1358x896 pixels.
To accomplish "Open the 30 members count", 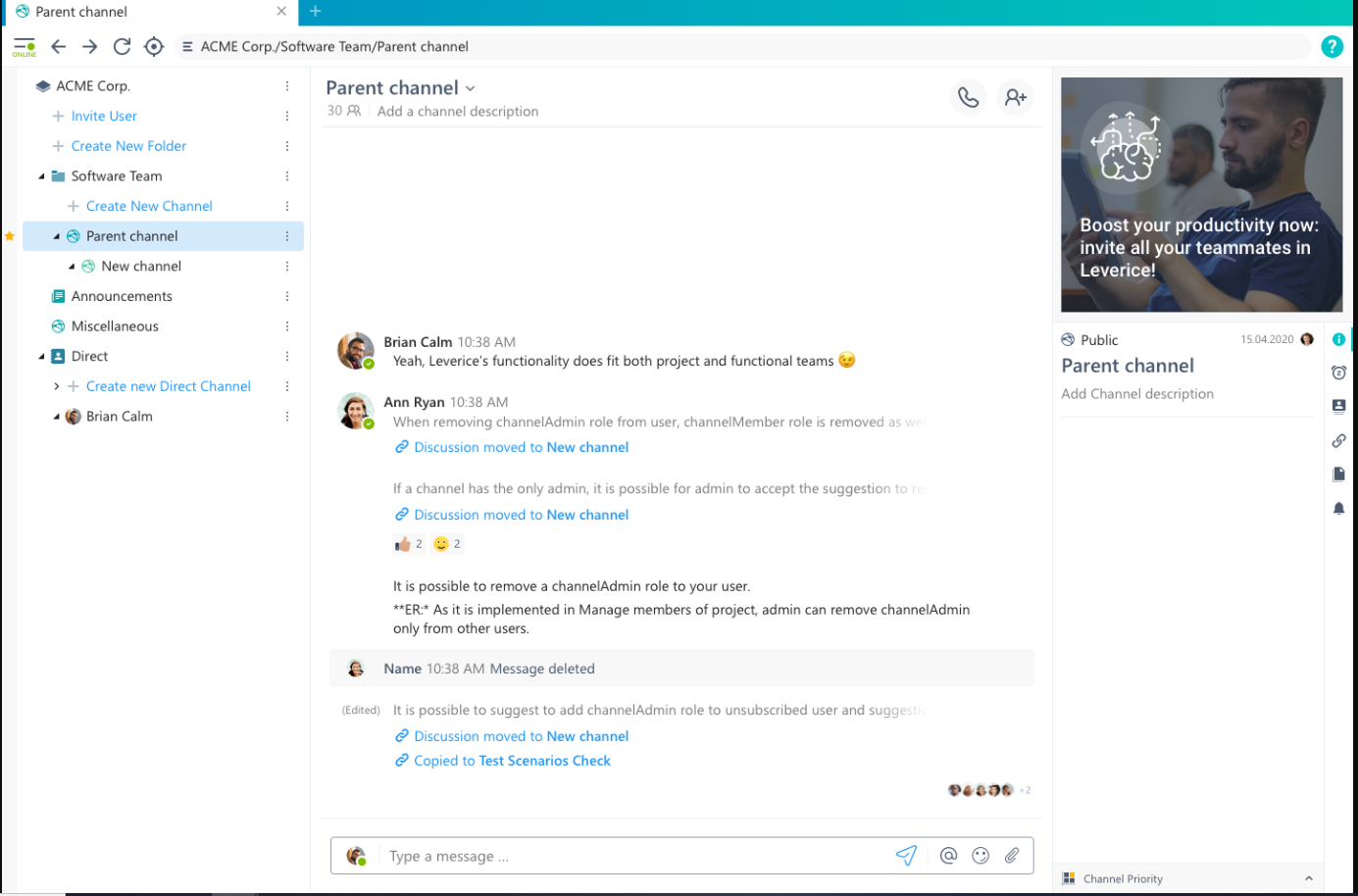I will point(344,111).
